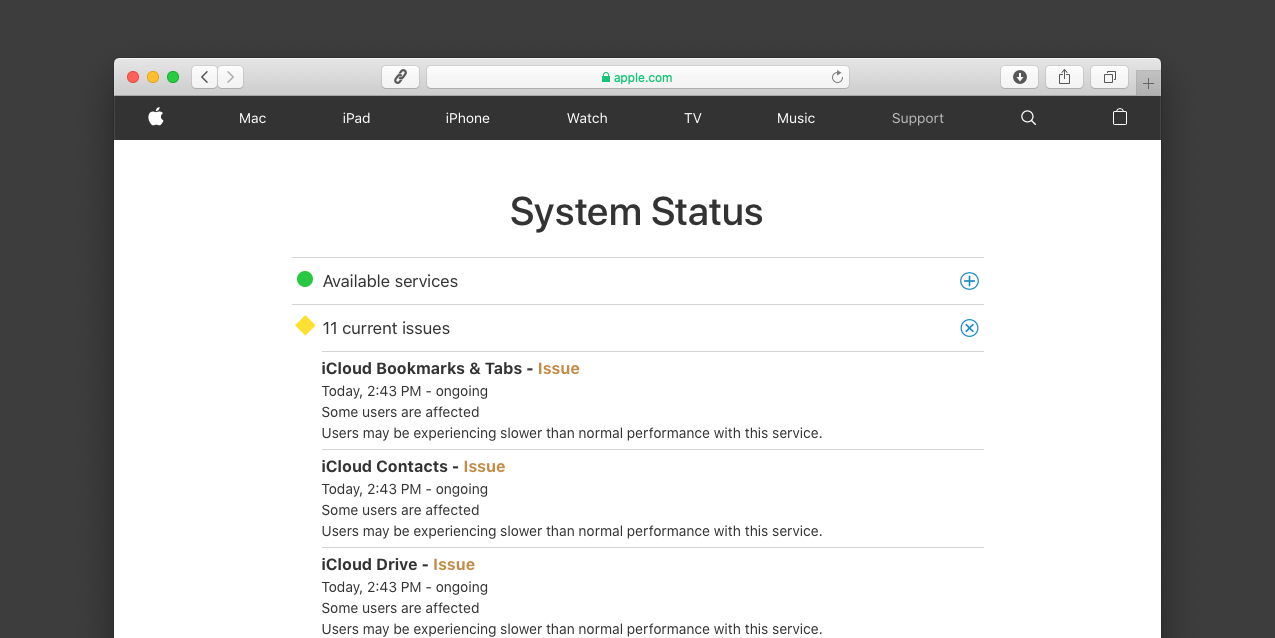This screenshot has height=638, width=1275.
Task: Click the apple.com address bar
Action: pyautogui.click(x=637, y=77)
